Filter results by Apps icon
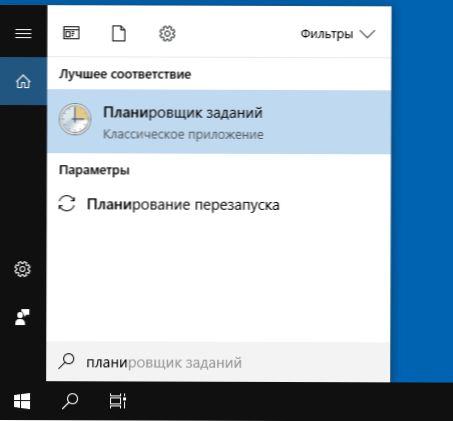The image size is (453, 421). [x=71, y=33]
